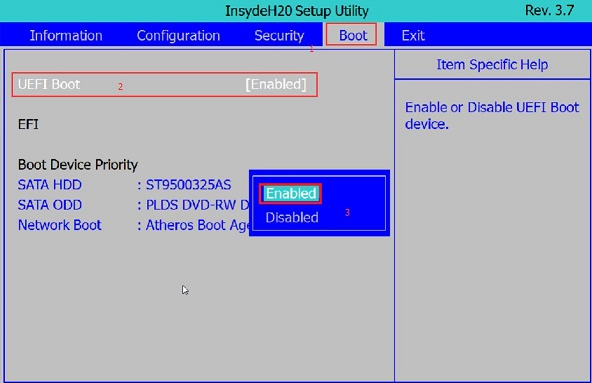The image size is (592, 383).
Task: Switch to the Configuration tab
Action: pyautogui.click(x=178, y=36)
